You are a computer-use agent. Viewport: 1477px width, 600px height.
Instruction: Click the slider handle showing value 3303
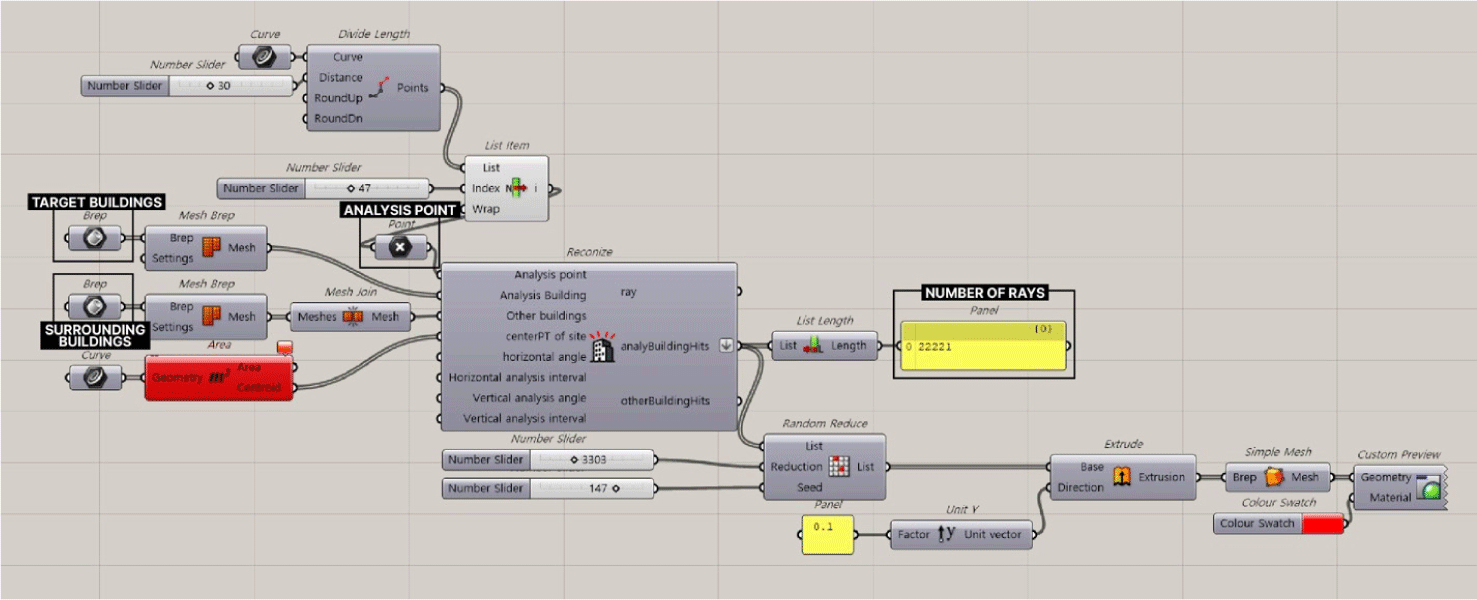point(574,460)
